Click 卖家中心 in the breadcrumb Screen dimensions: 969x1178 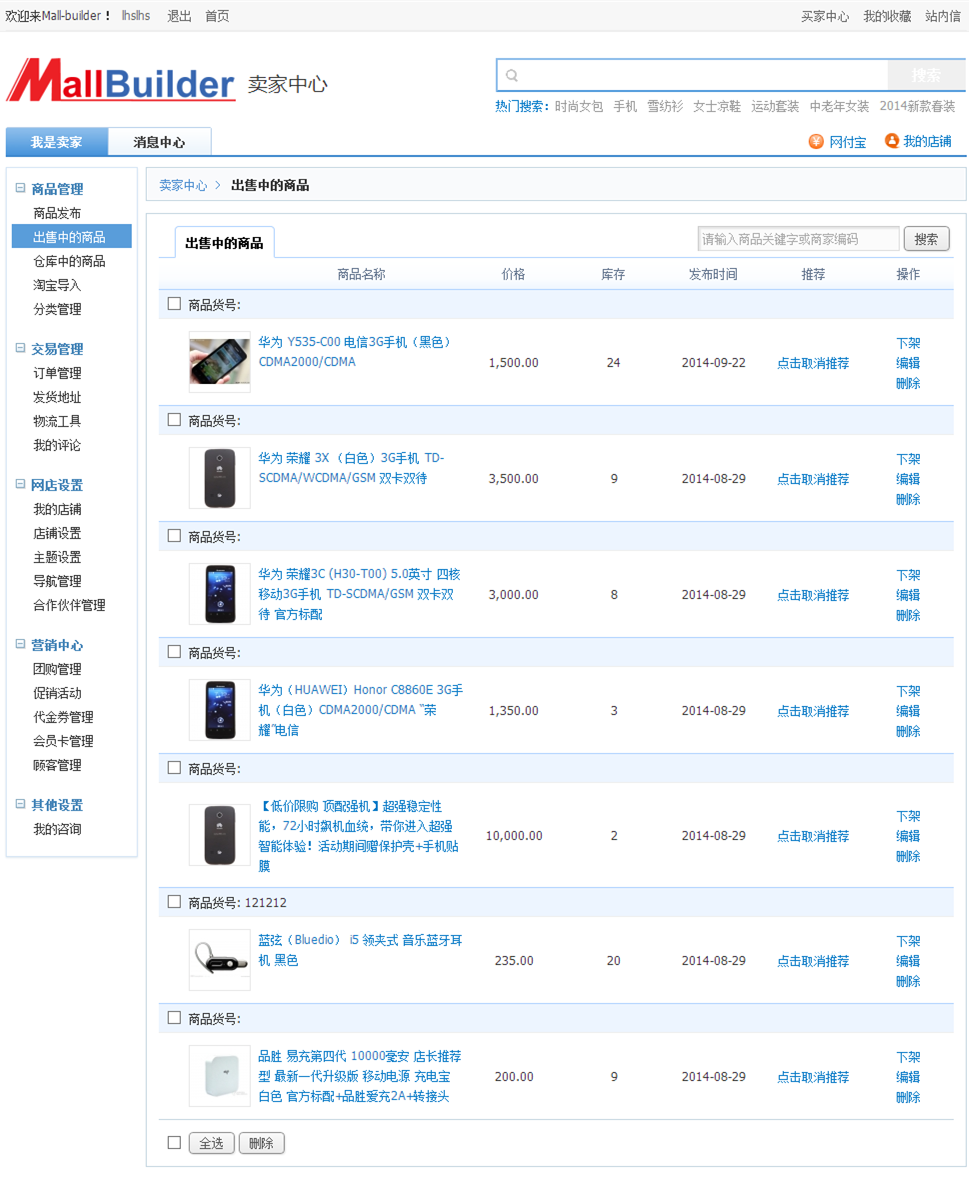183,185
